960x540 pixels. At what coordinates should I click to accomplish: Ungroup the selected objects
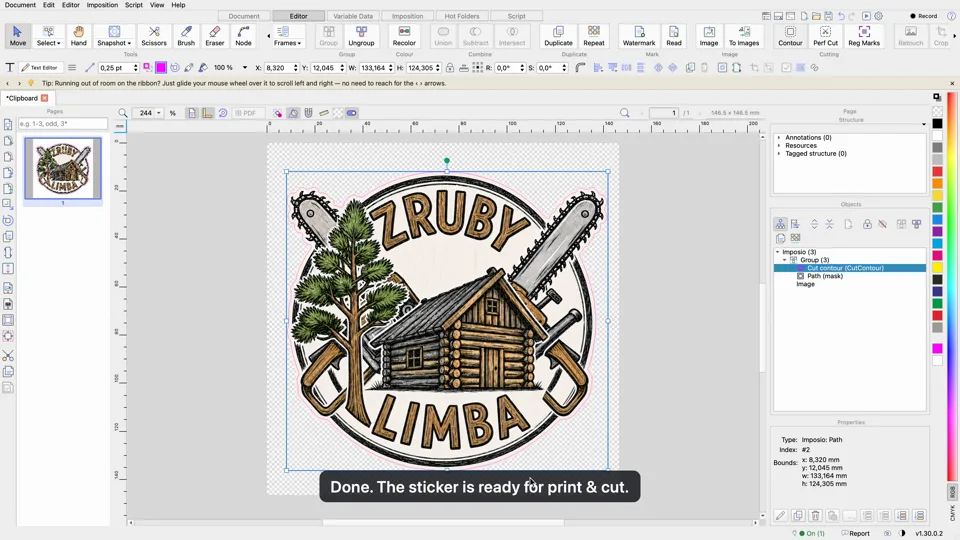pos(361,36)
